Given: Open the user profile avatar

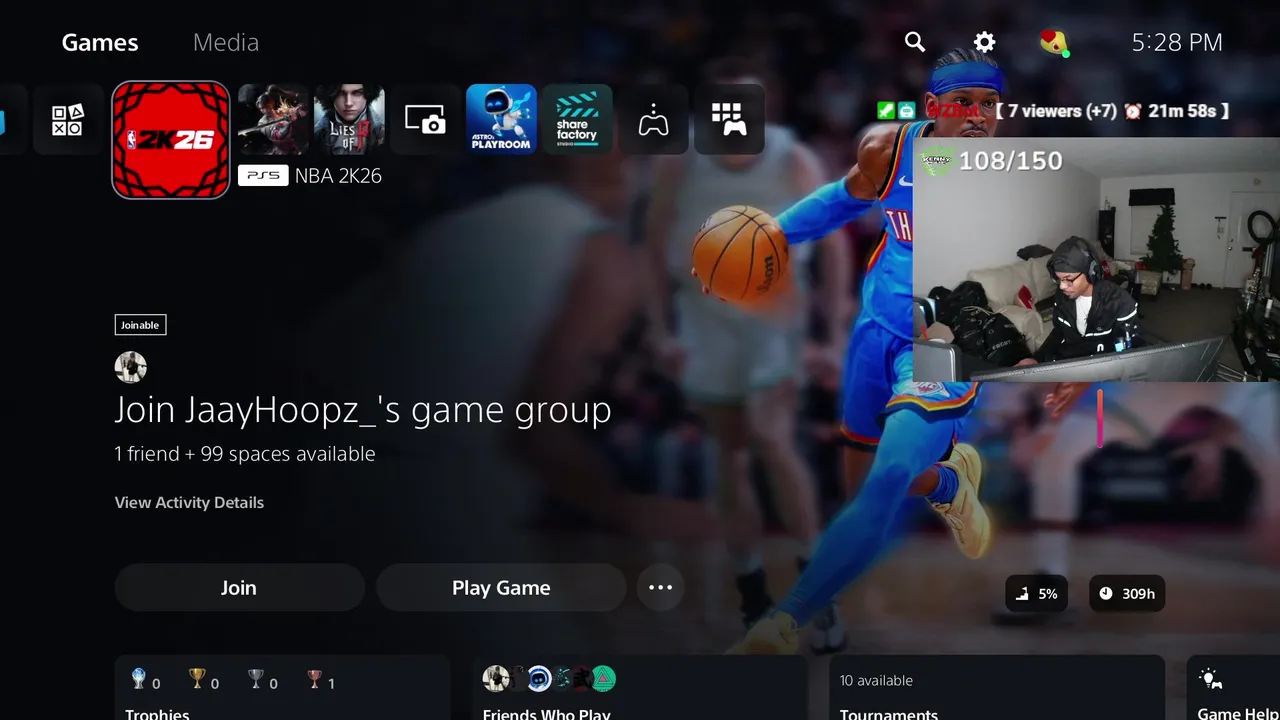Looking at the screenshot, I should (x=1053, y=42).
